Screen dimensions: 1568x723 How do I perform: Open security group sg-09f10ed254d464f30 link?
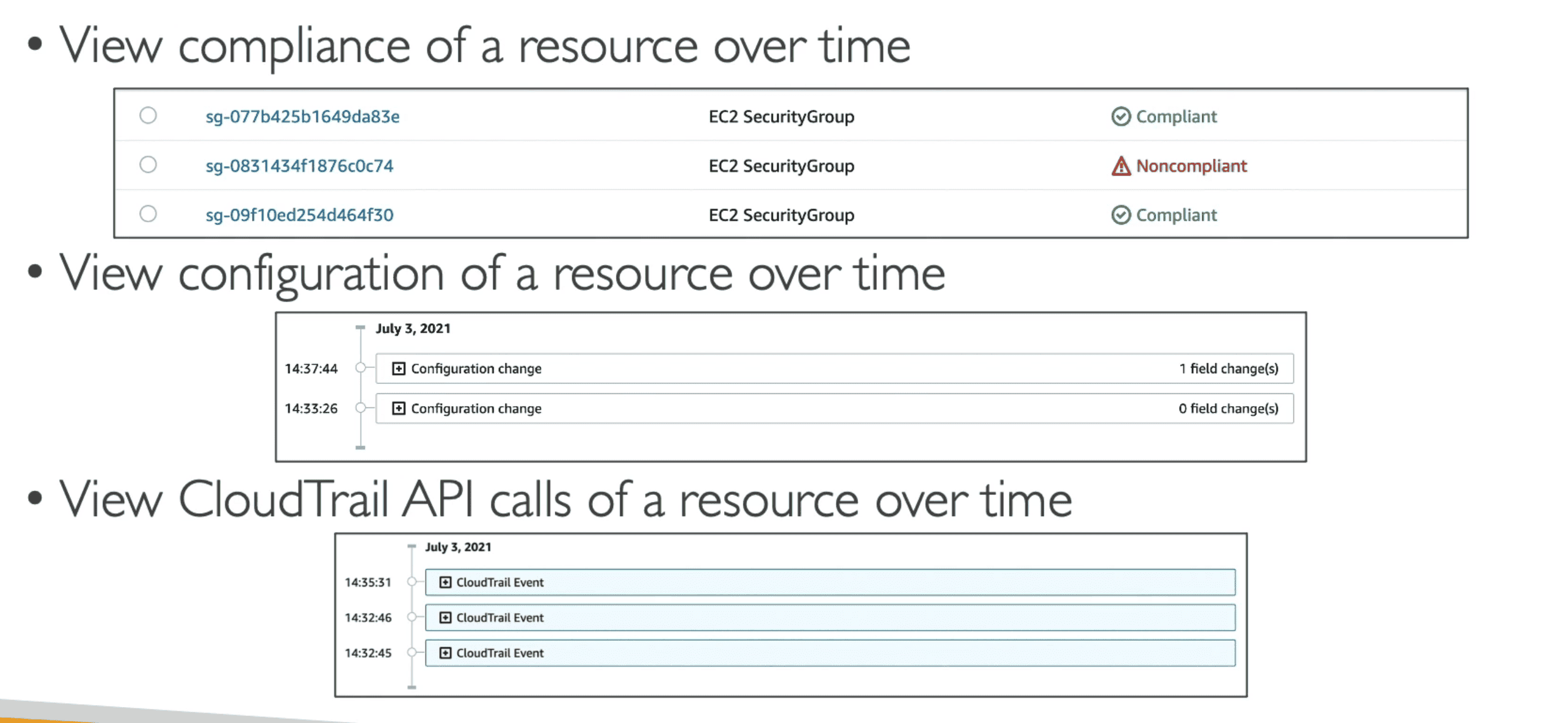click(x=299, y=215)
